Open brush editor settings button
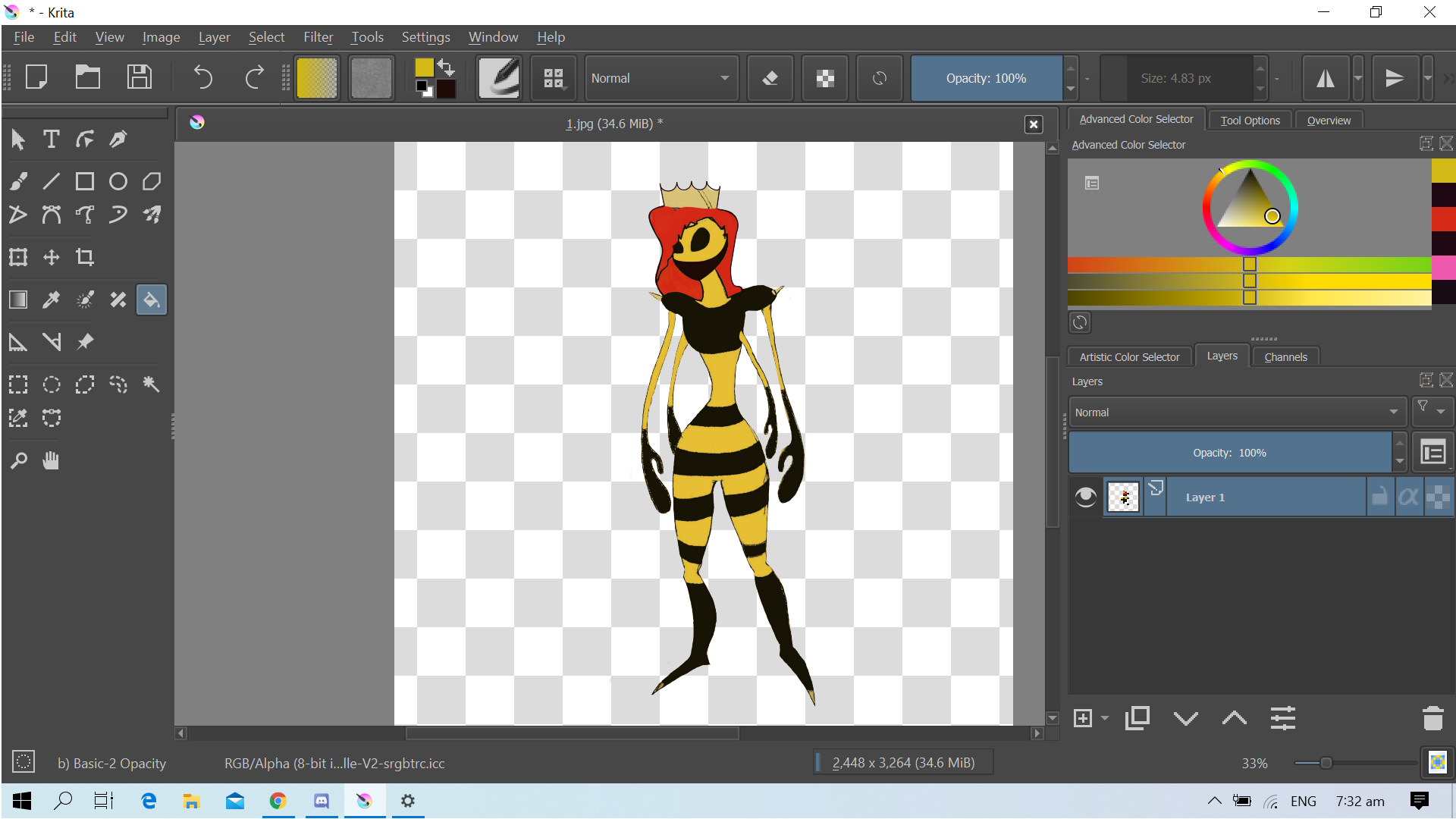Image resolution: width=1456 pixels, height=819 pixels. (499, 78)
